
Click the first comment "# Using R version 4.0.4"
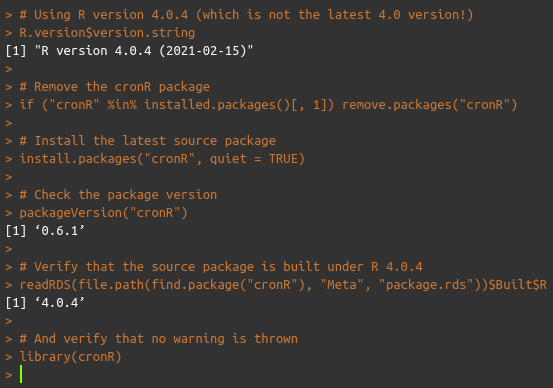click(246, 15)
